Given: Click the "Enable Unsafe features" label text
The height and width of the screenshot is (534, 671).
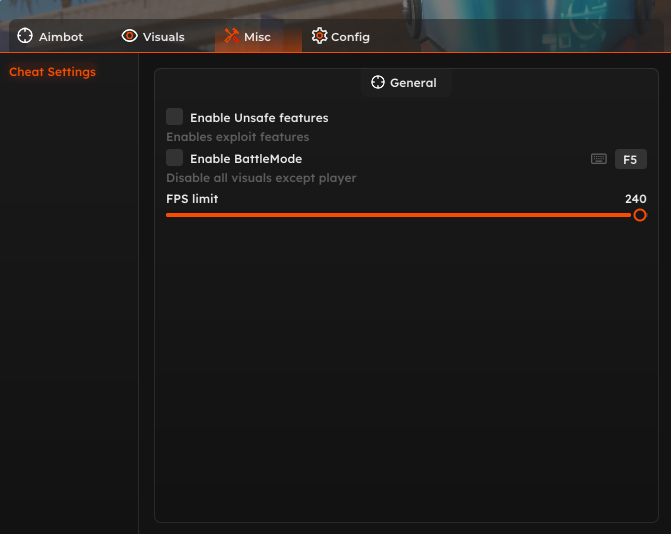Looking at the screenshot, I should pyautogui.click(x=259, y=118).
